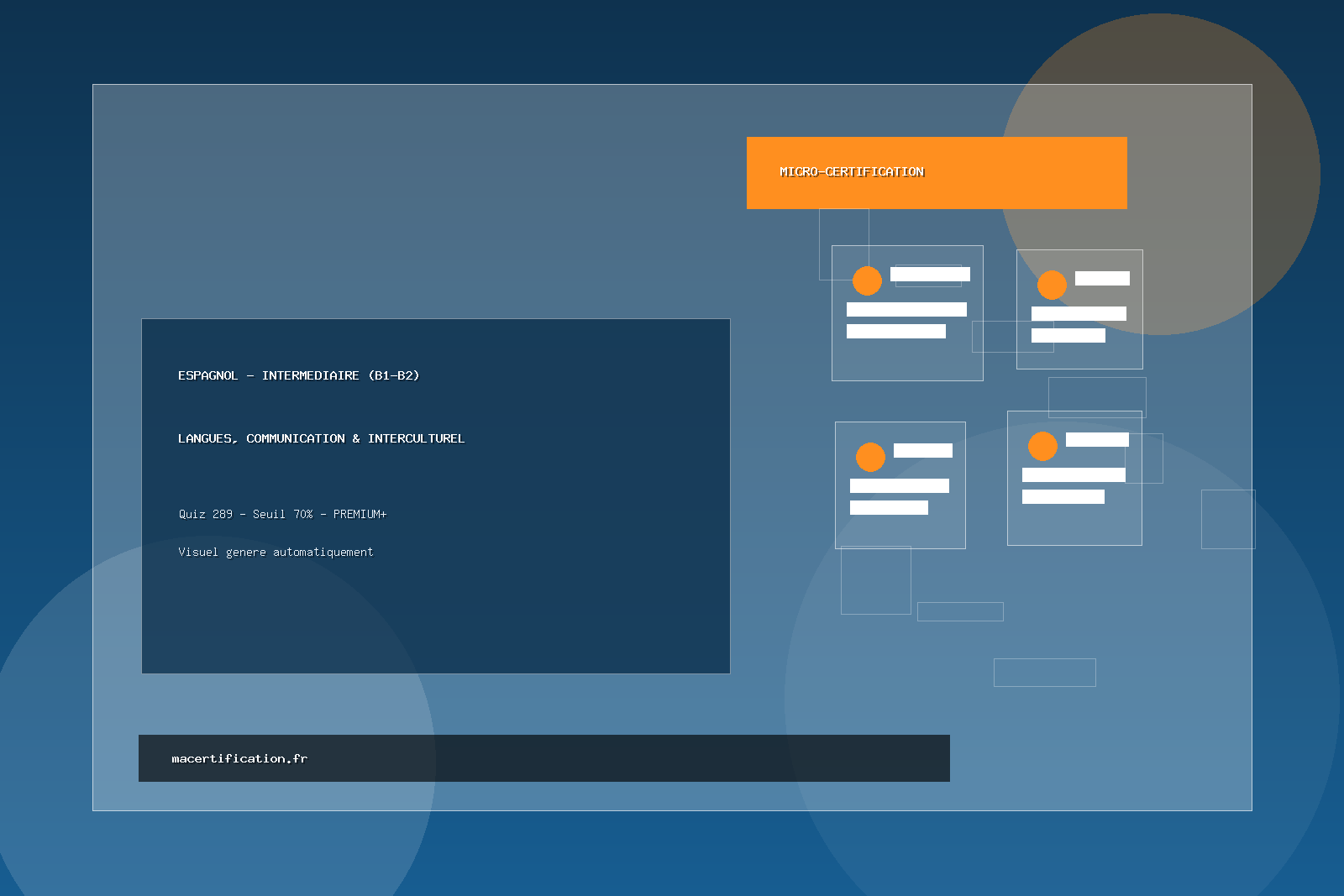Click the white title bar in the bottom-right card
Image resolution: width=1344 pixels, height=896 pixels.
pyautogui.click(x=1097, y=439)
